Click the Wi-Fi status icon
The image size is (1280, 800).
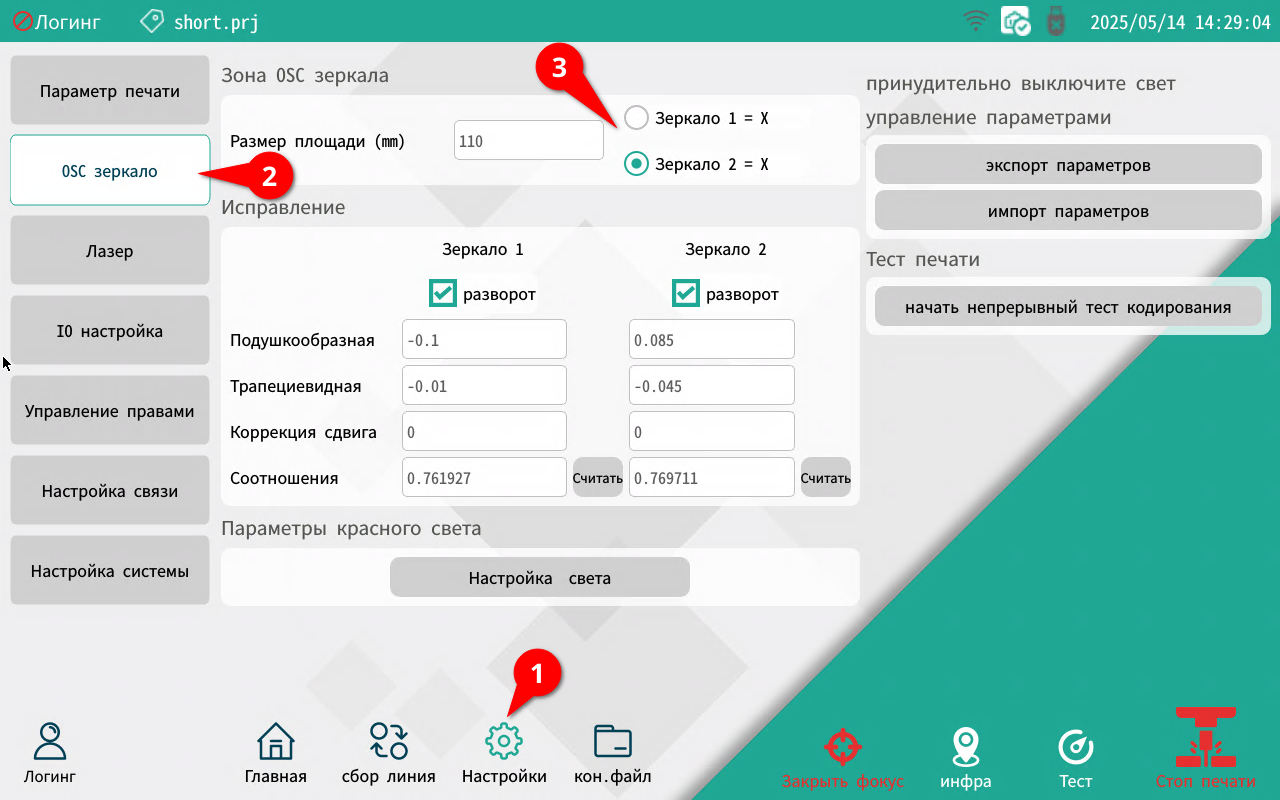tap(975, 21)
